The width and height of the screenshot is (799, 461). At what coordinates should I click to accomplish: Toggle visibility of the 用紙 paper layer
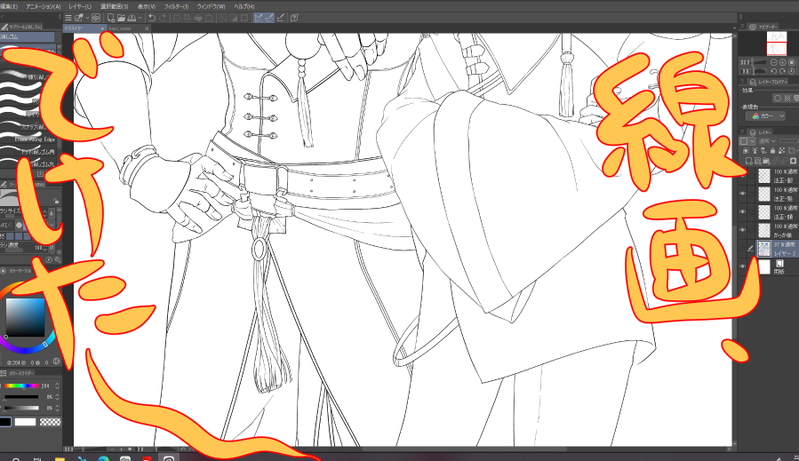coord(742,266)
